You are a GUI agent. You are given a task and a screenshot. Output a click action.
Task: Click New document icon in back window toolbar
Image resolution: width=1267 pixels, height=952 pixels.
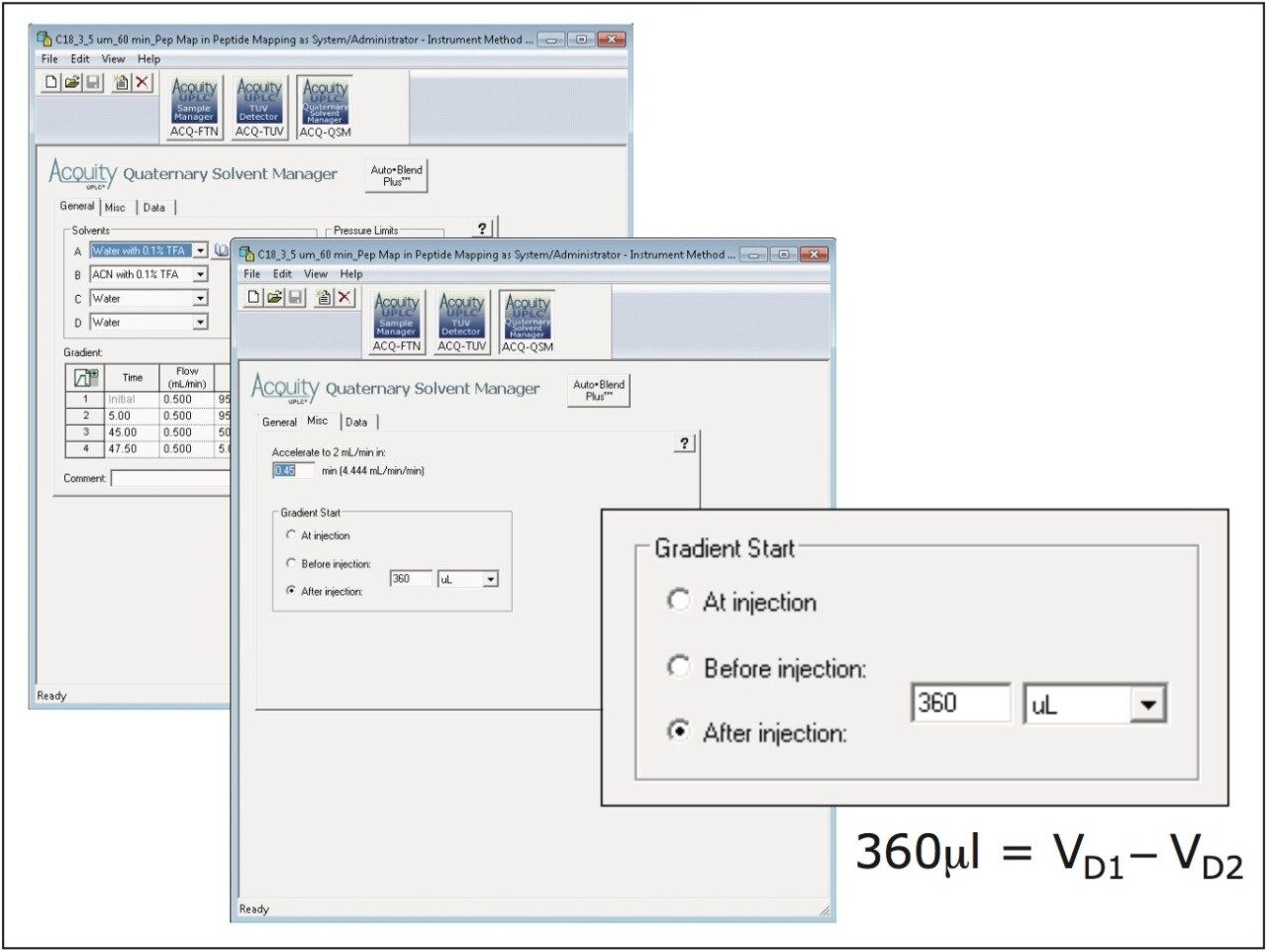tap(51, 82)
